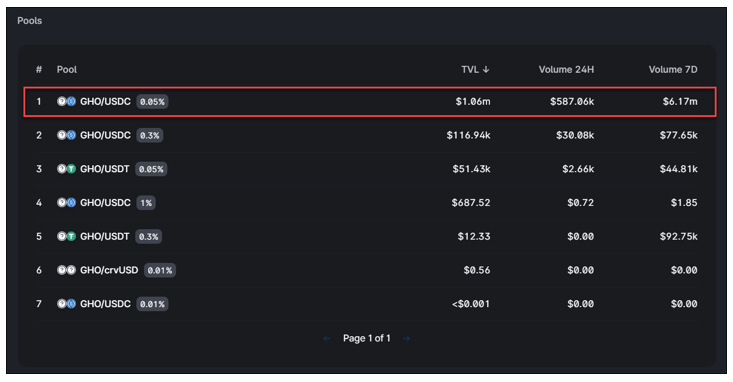Image resolution: width=733 pixels, height=382 pixels.
Task: Select the 0.3% fee badge on GHO/USDT
Action: (148, 237)
